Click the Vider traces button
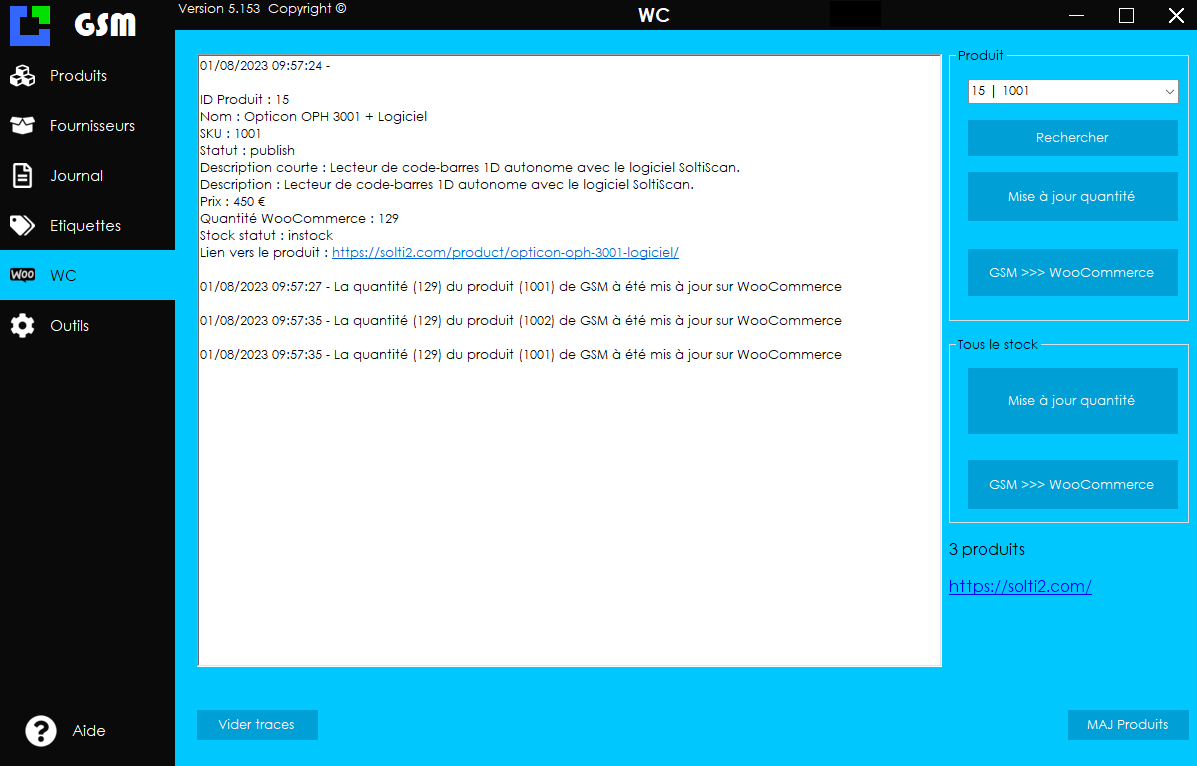Viewport: 1197px width, 766px height. pos(257,725)
